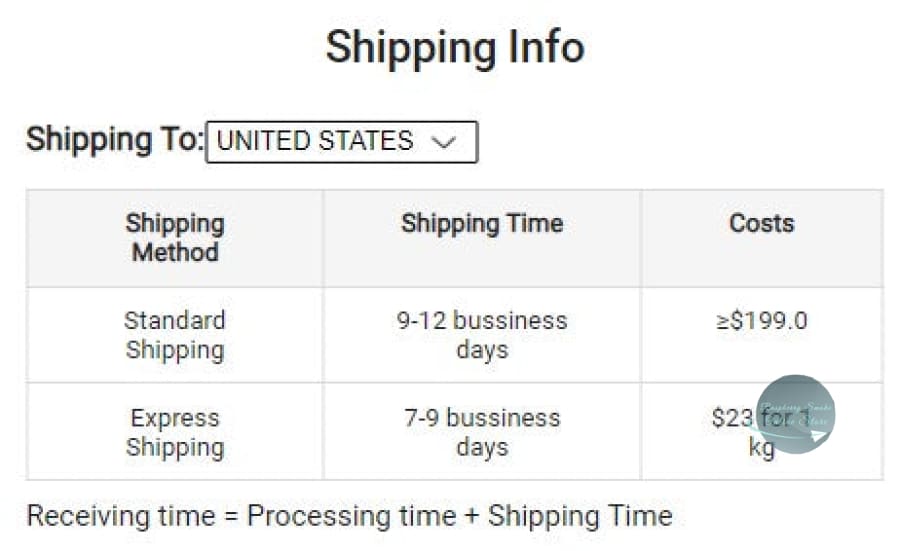This screenshot has height=551, width=900.
Task: Click the equals sign in the formula
Action: tap(231, 517)
